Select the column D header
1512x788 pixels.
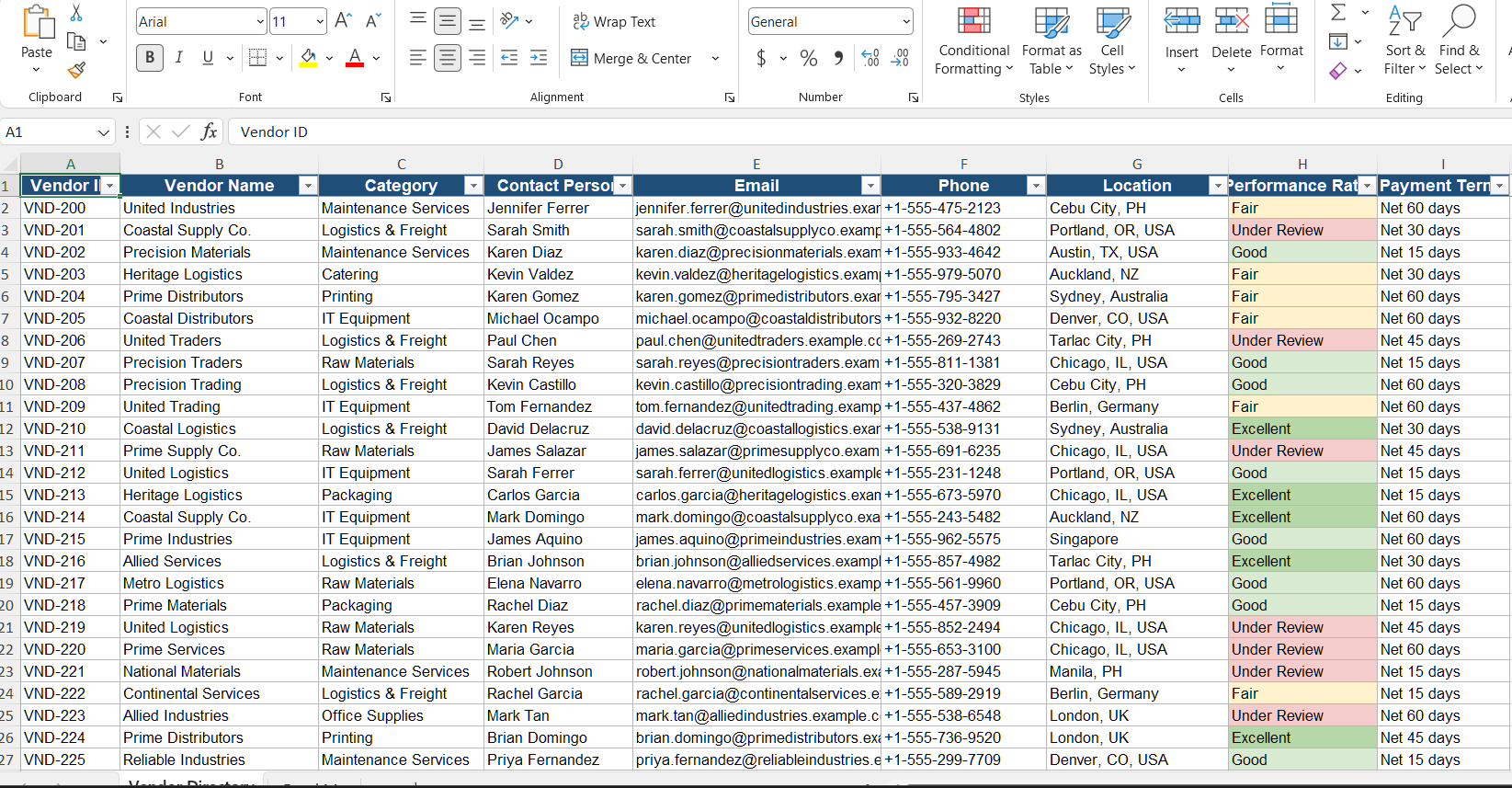point(558,165)
